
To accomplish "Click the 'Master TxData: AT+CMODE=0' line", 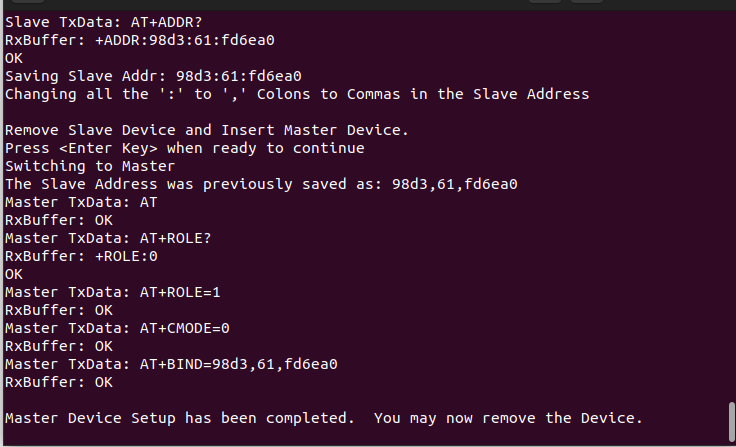I will point(117,328).
